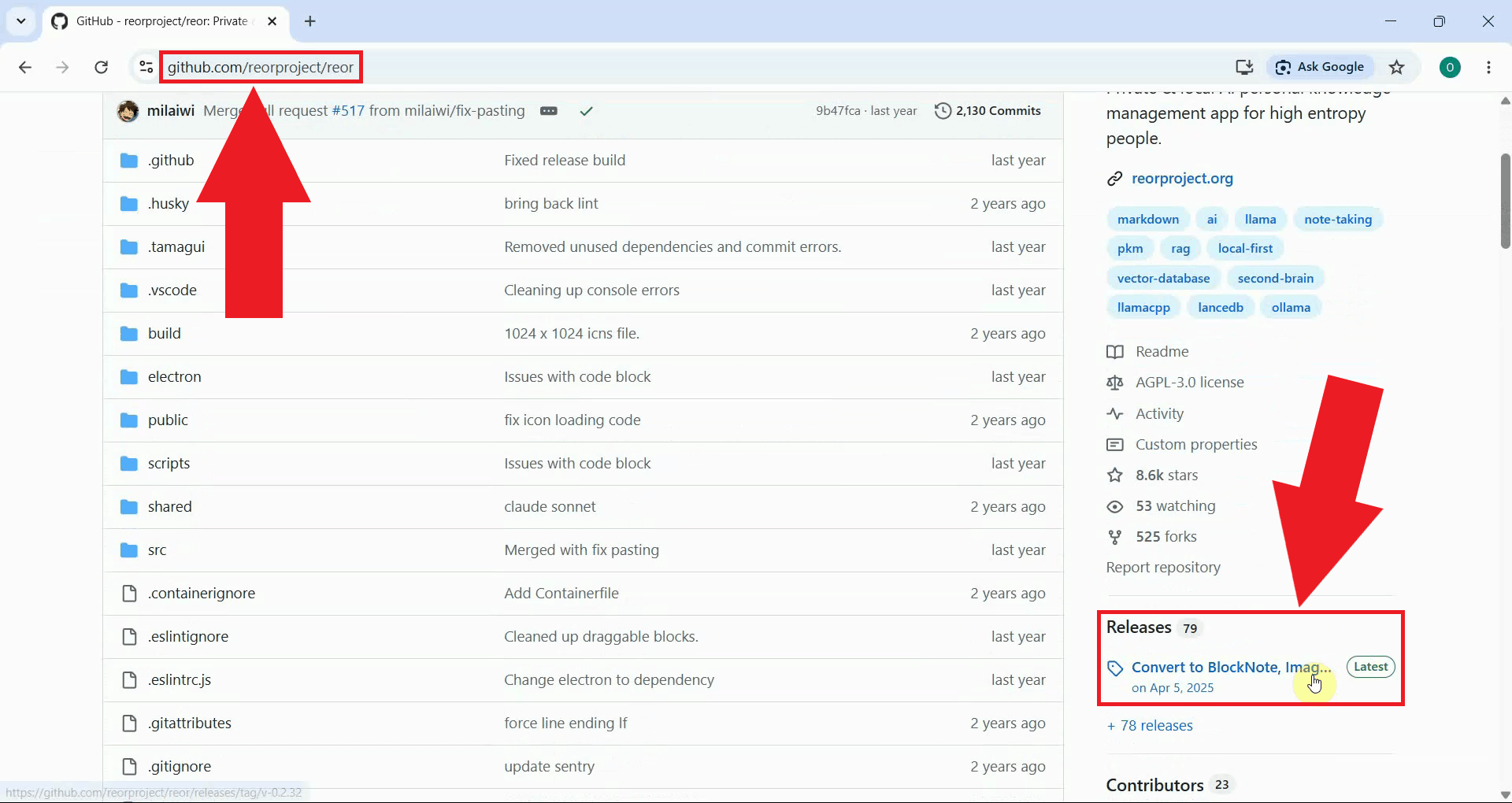Select the vector-database topic tag
This screenshot has width=1512, height=803.
pyautogui.click(x=1163, y=279)
